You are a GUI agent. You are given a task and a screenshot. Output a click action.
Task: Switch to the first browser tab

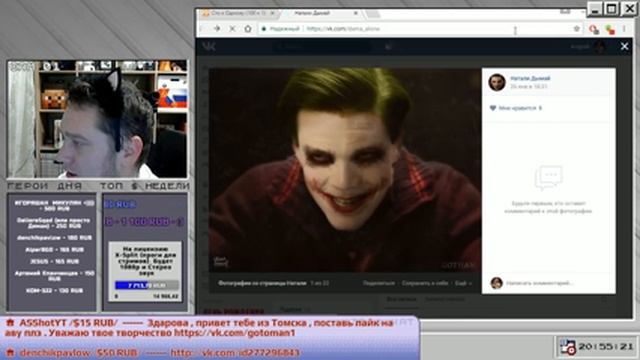[x=238, y=13]
